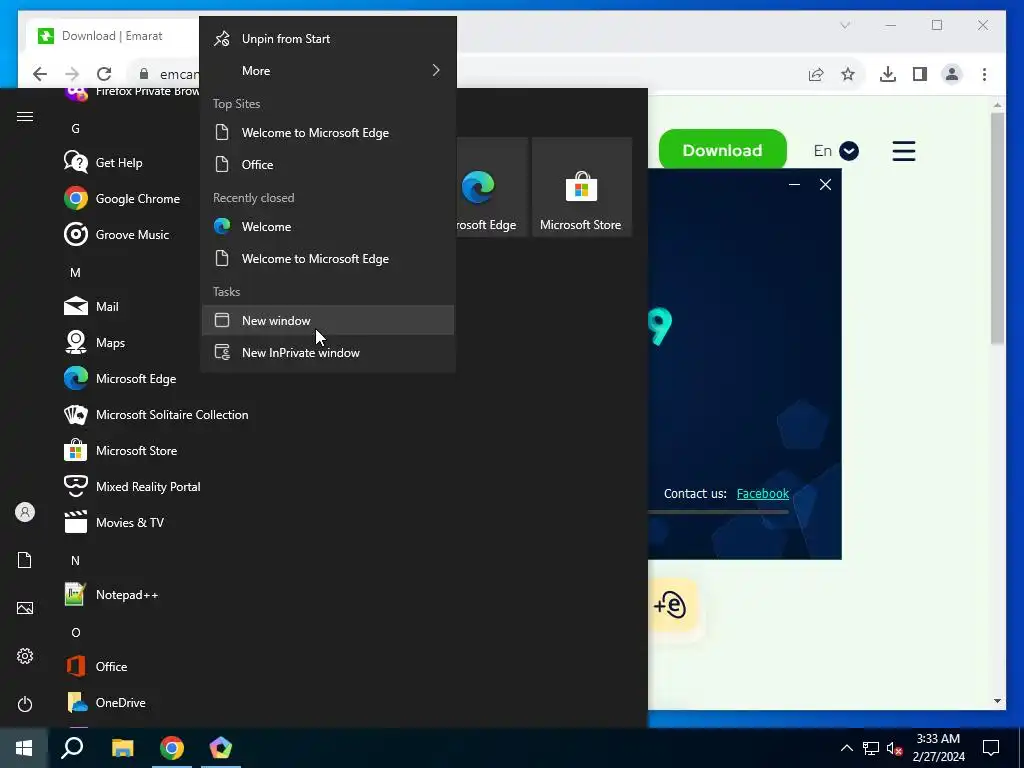Open Welcome to Microsoft Edge under Top Sites
The height and width of the screenshot is (768, 1024).
tap(328, 133)
